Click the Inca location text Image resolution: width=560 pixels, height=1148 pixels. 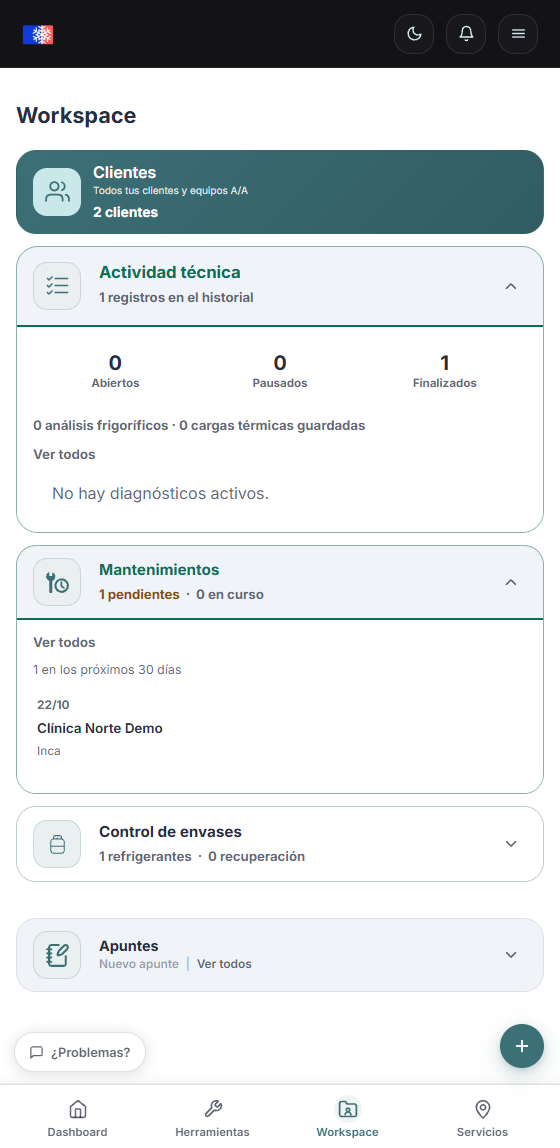point(49,750)
